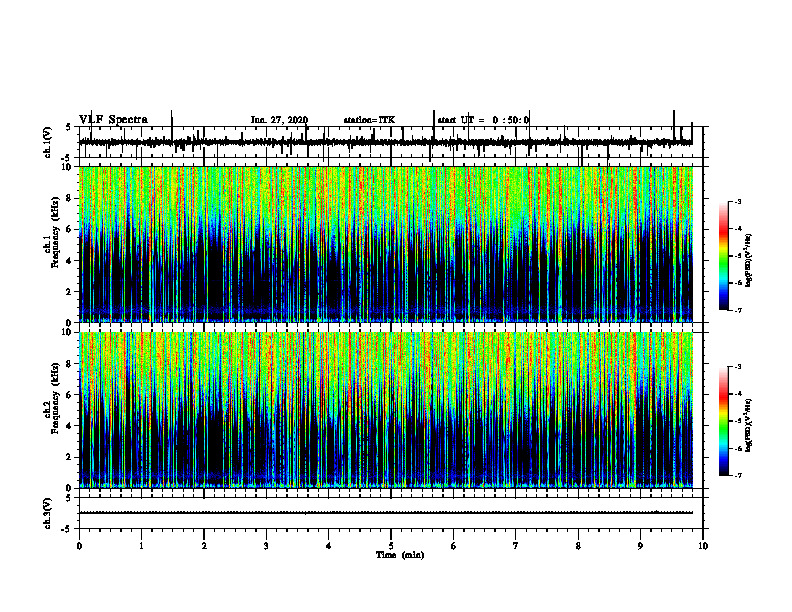This screenshot has width=792, height=612.
Task: Click the ch.1 spectrogram color scale bar
Action: 724,255
